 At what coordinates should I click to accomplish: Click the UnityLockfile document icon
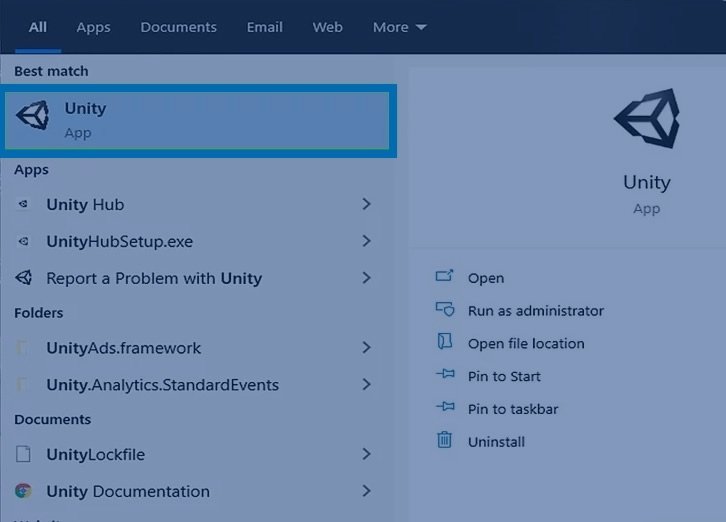click(x=23, y=454)
